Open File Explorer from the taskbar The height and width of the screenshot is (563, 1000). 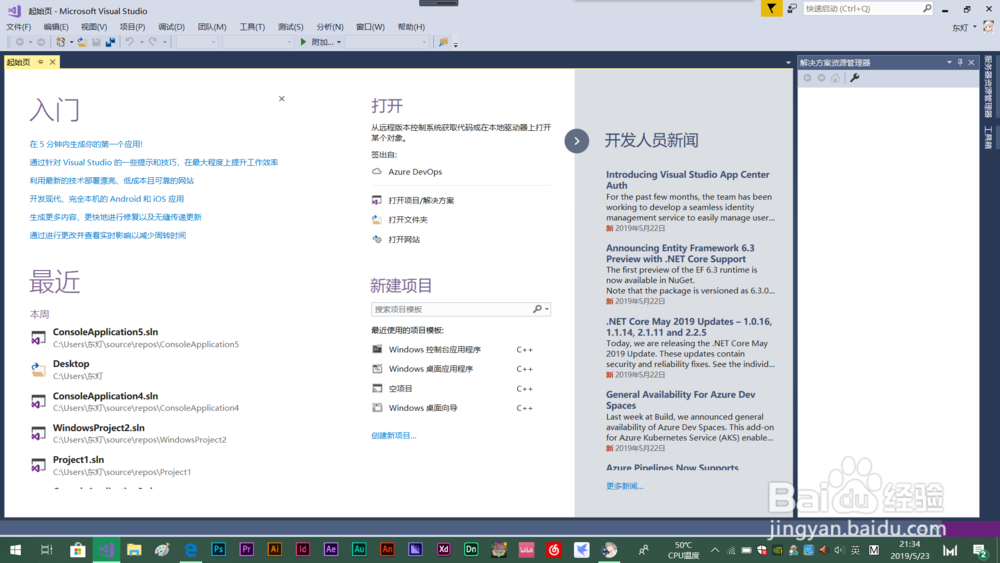point(134,550)
